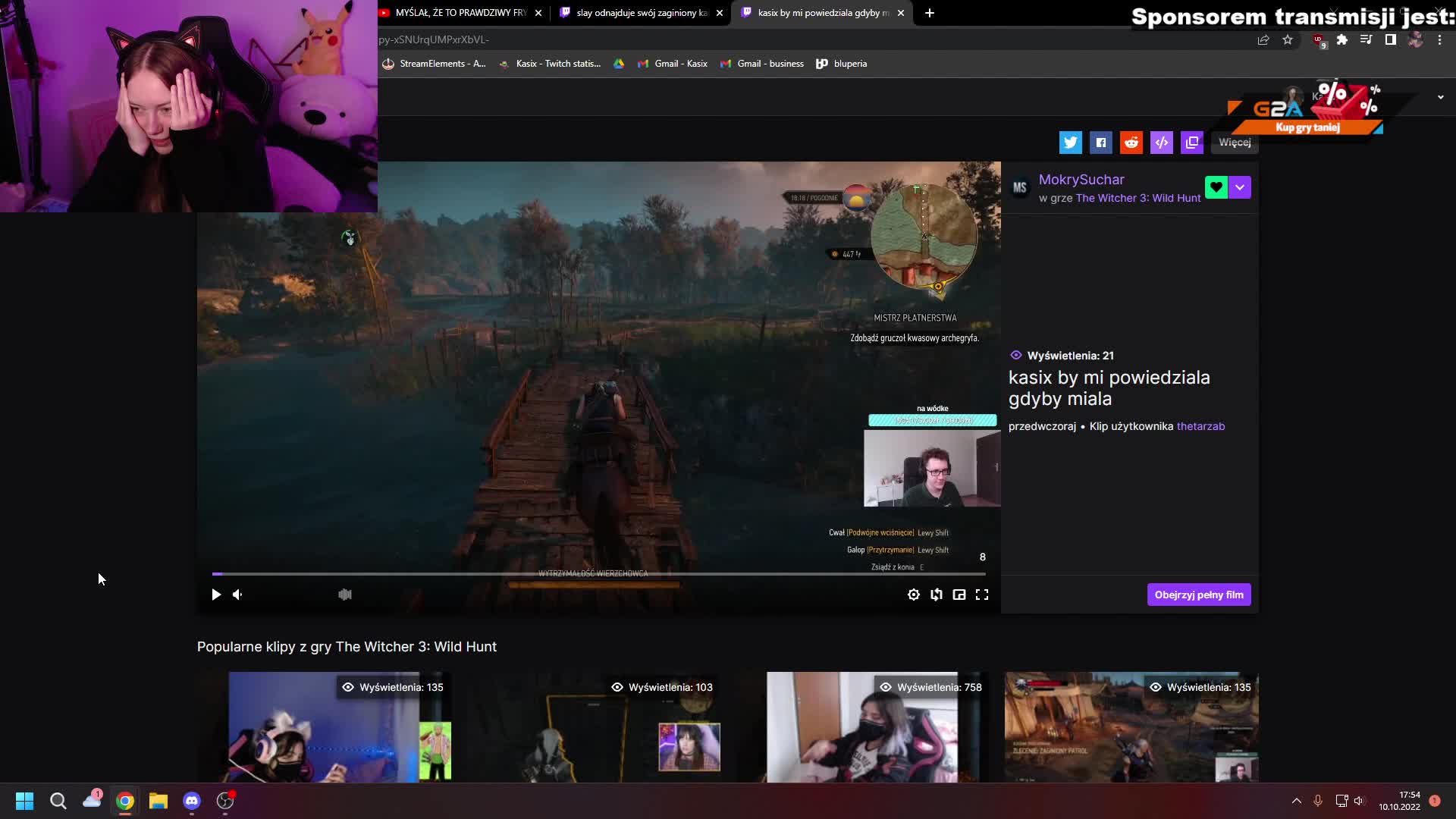The image size is (1456, 819).
Task: Open Kasix - Twitch statistics bookmark
Action: point(550,64)
